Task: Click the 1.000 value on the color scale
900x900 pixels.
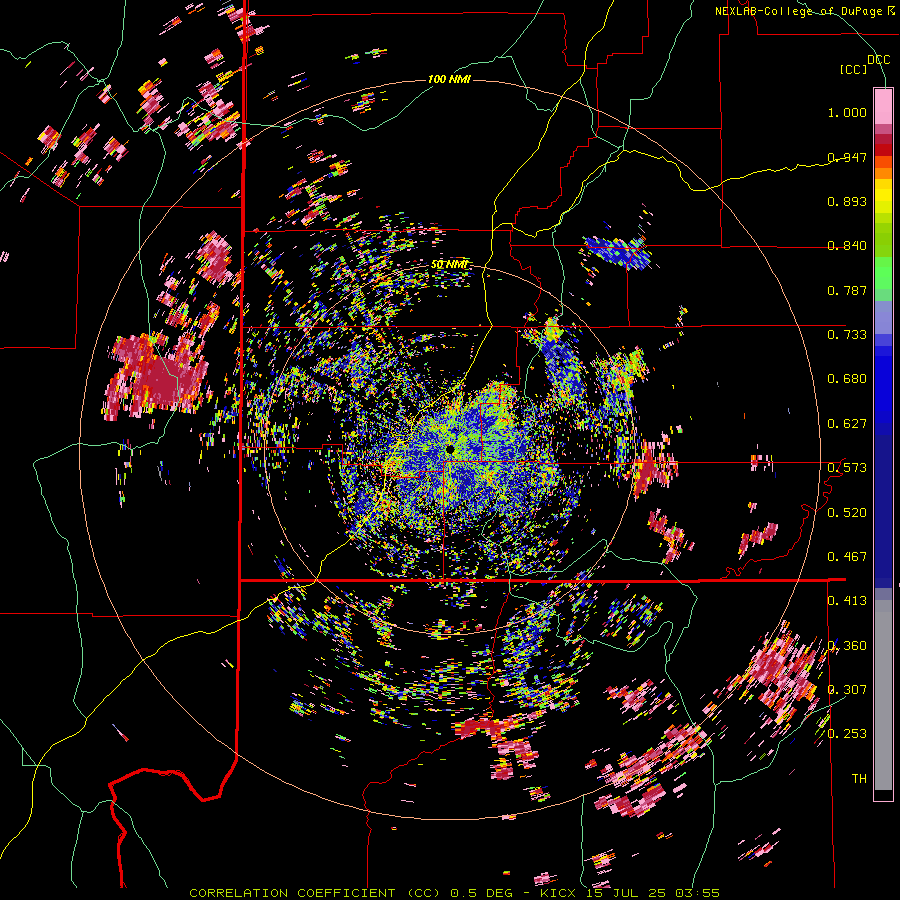Action: click(x=847, y=112)
